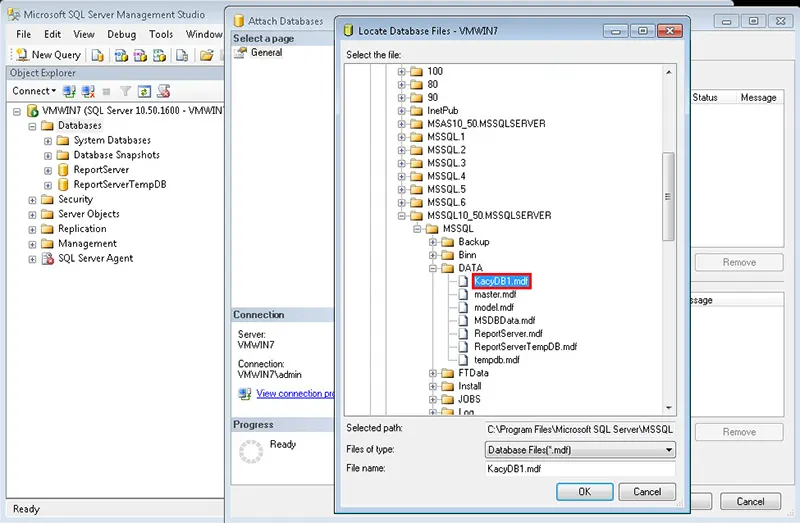The width and height of the screenshot is (800, 523).
Task: Click the file tree vertical scrollbar thumb
Action: [668, 196]
